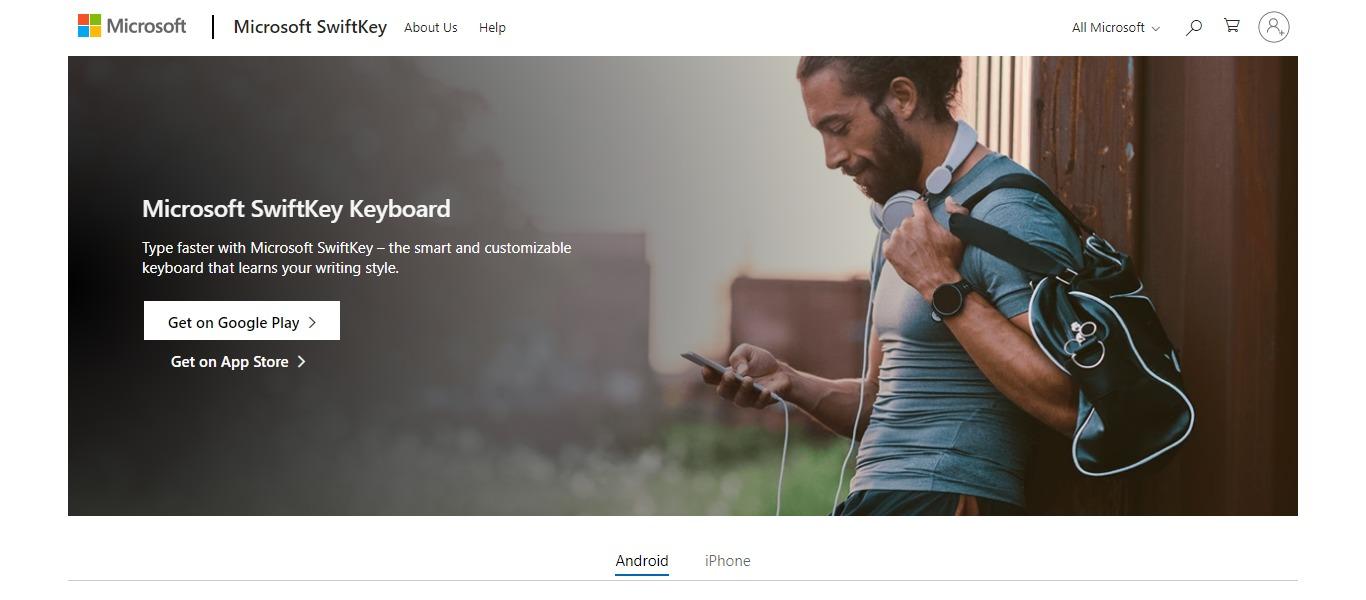Follow the Get on App Store link
Viewport: 1366px width, 600px height.
point(239,362)
